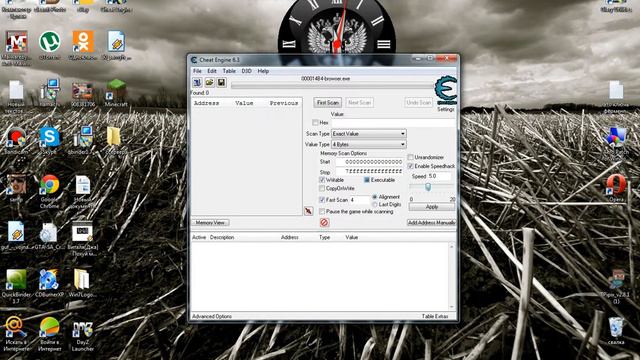Click the Start address field
Screen dimensions: 640x360
click(x=369, y=162)
